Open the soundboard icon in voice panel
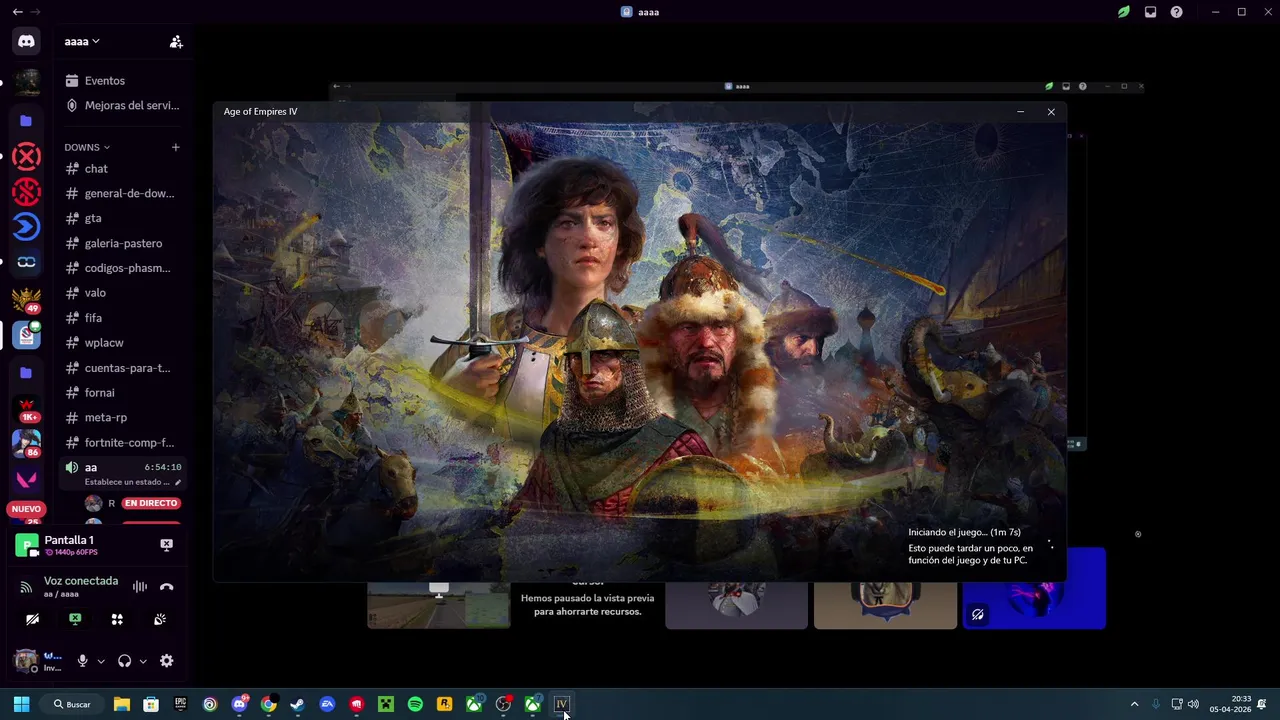The image size is (1280, 720). 159,619
